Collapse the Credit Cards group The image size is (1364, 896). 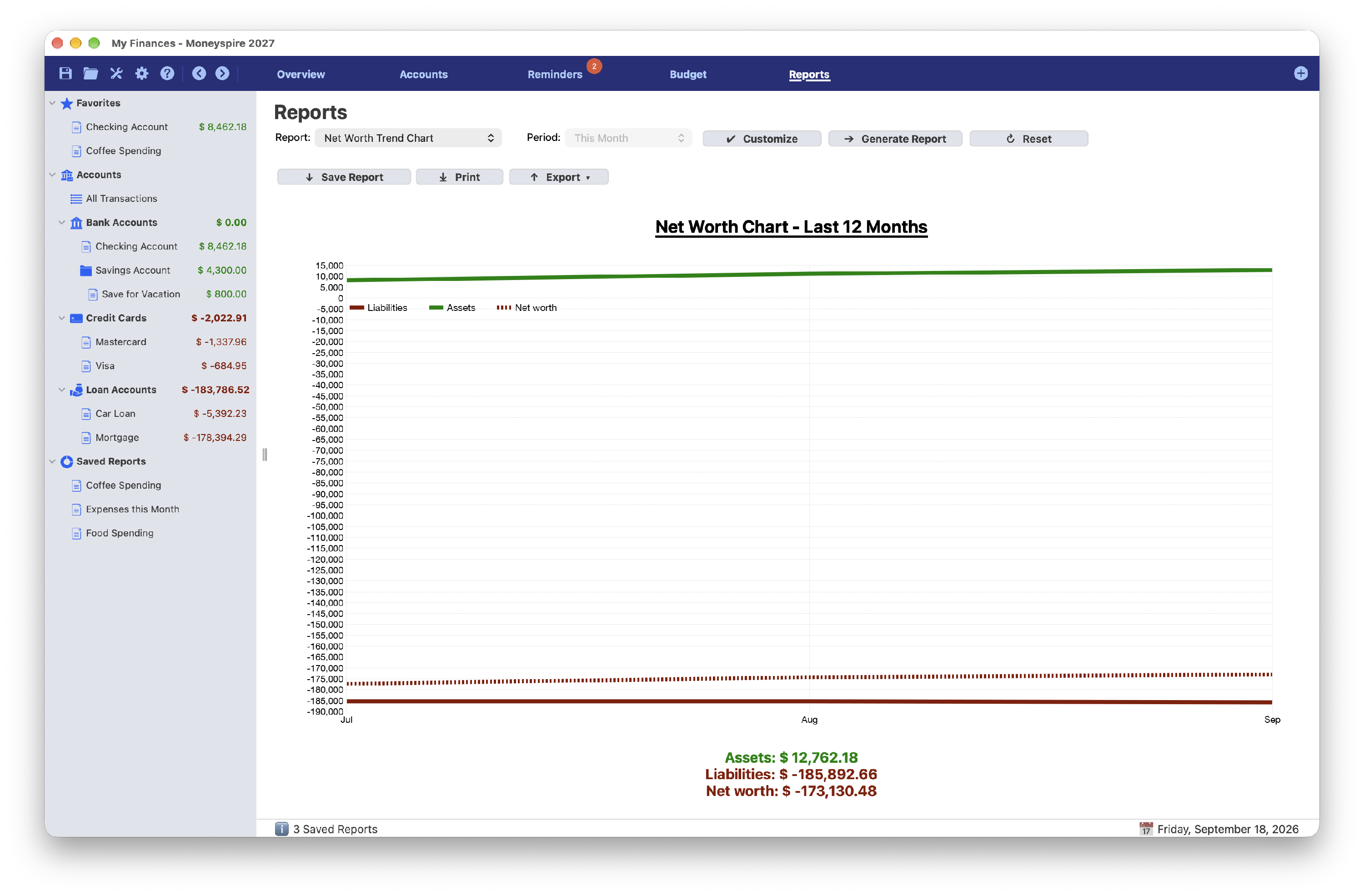tap(62, 318)
